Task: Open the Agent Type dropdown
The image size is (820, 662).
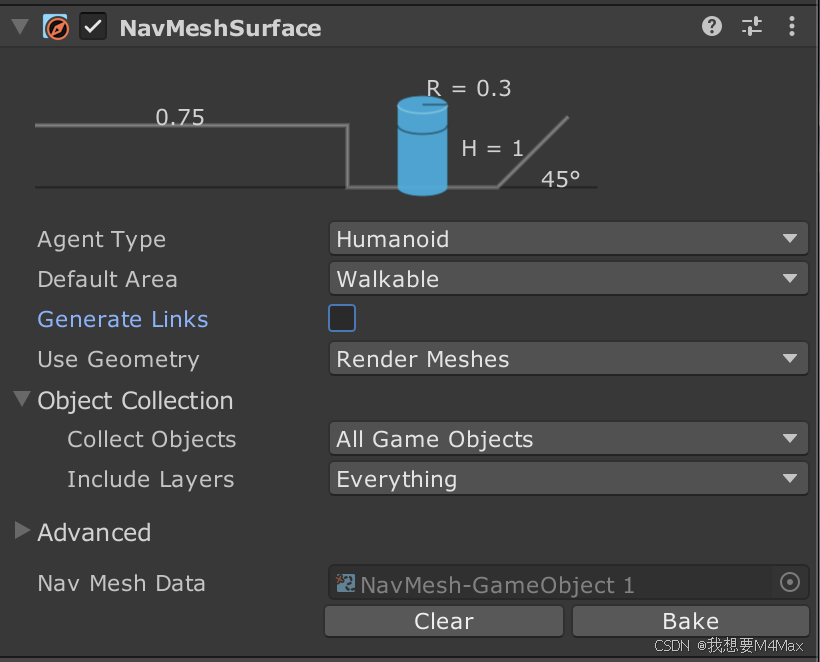Action: coord(568,239)
